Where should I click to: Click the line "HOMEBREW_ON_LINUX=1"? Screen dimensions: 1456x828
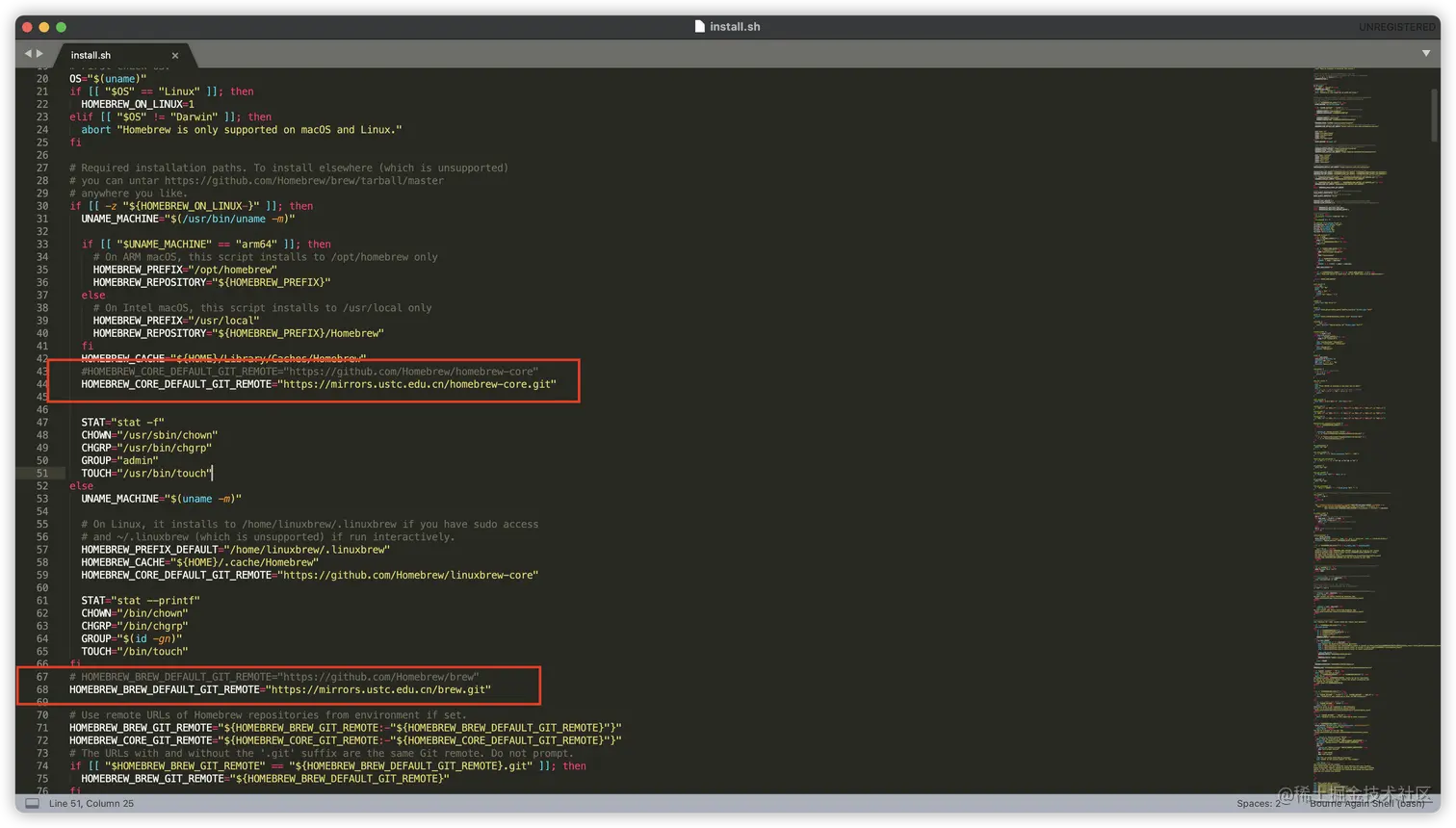[138, 105]
